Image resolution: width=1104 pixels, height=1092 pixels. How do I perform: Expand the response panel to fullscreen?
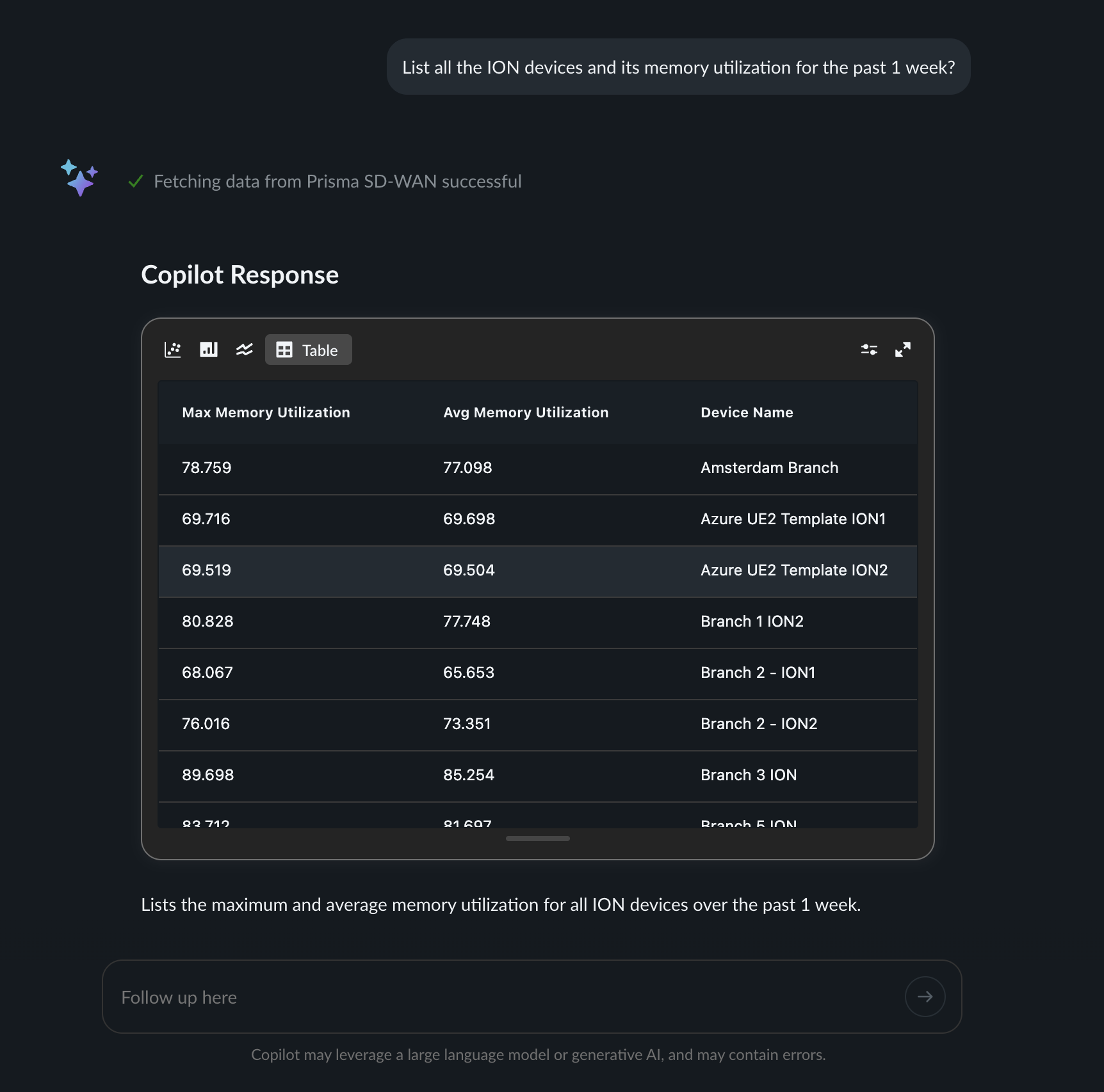pyautogui.click(x=903, y=349)
